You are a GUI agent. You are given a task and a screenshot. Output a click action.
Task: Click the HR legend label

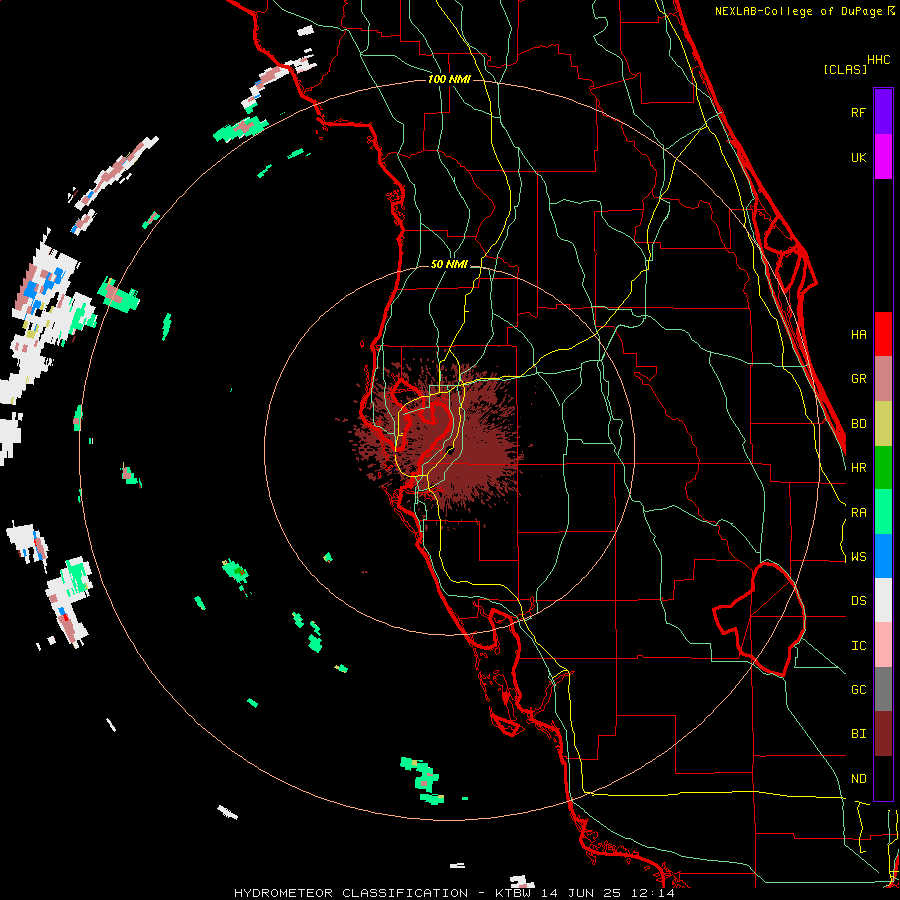858,468
